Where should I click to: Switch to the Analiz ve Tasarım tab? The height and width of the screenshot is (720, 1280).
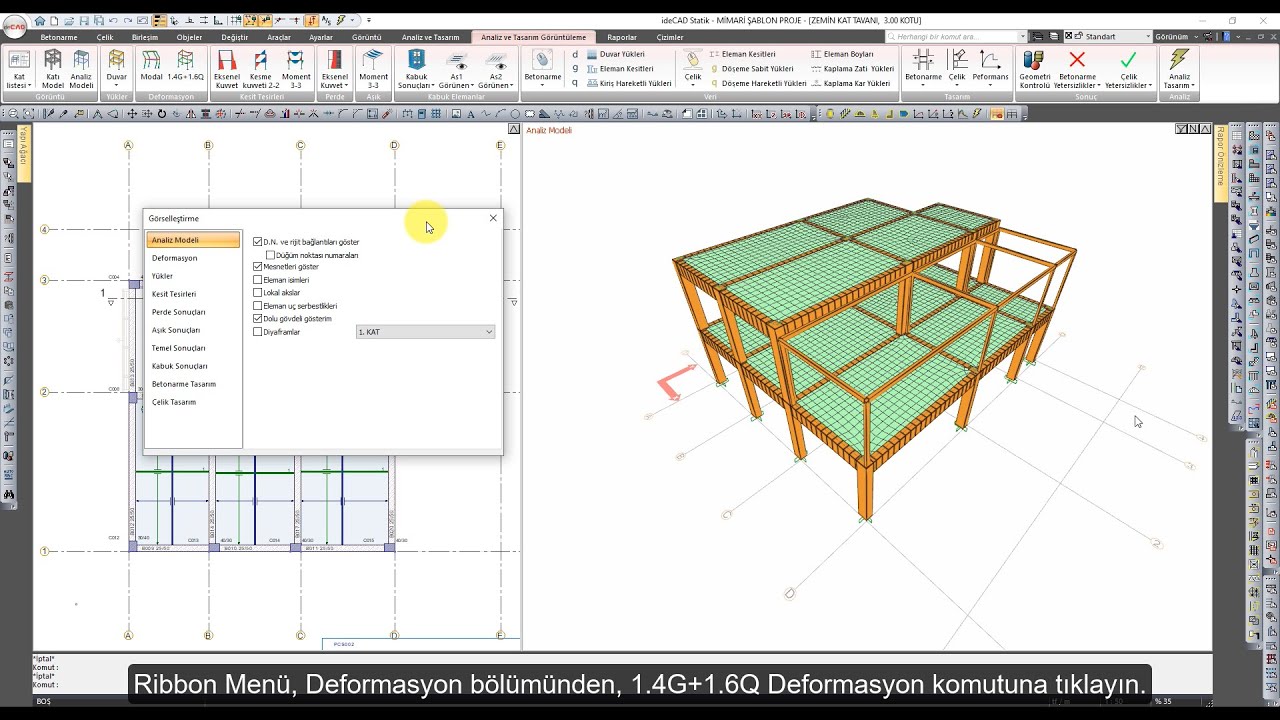click(430, 37)
